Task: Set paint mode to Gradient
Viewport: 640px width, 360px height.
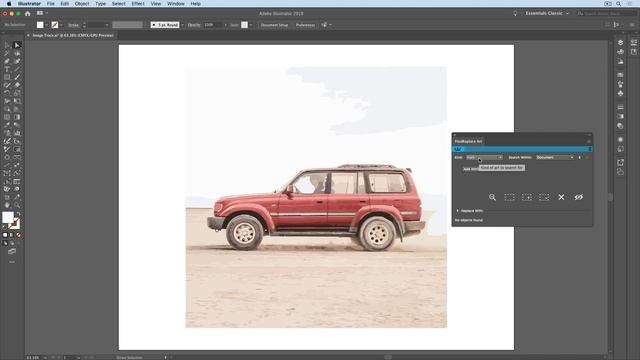Action: point(12,235)
